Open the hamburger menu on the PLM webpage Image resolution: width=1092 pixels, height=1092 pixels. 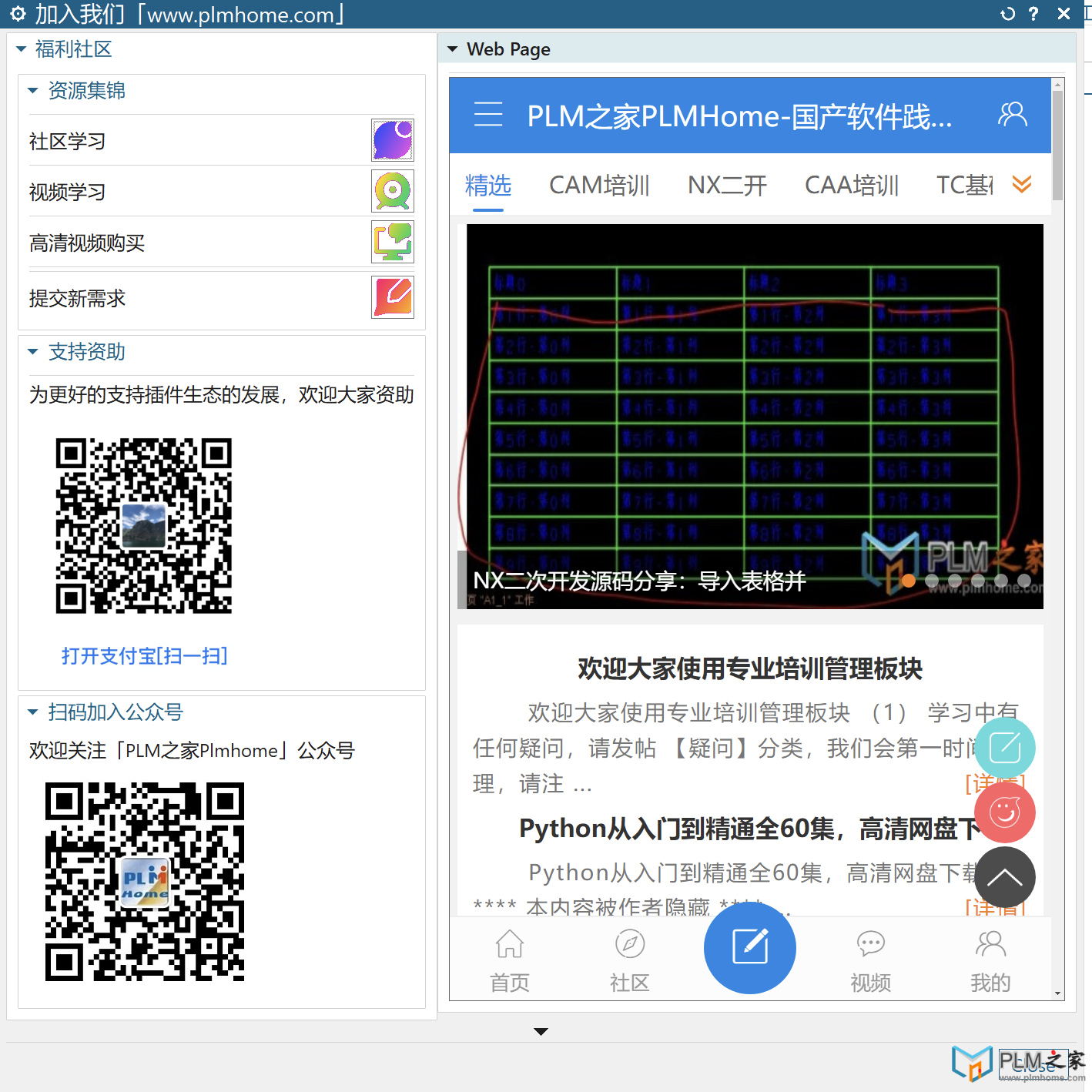click(x=488, y=114)
